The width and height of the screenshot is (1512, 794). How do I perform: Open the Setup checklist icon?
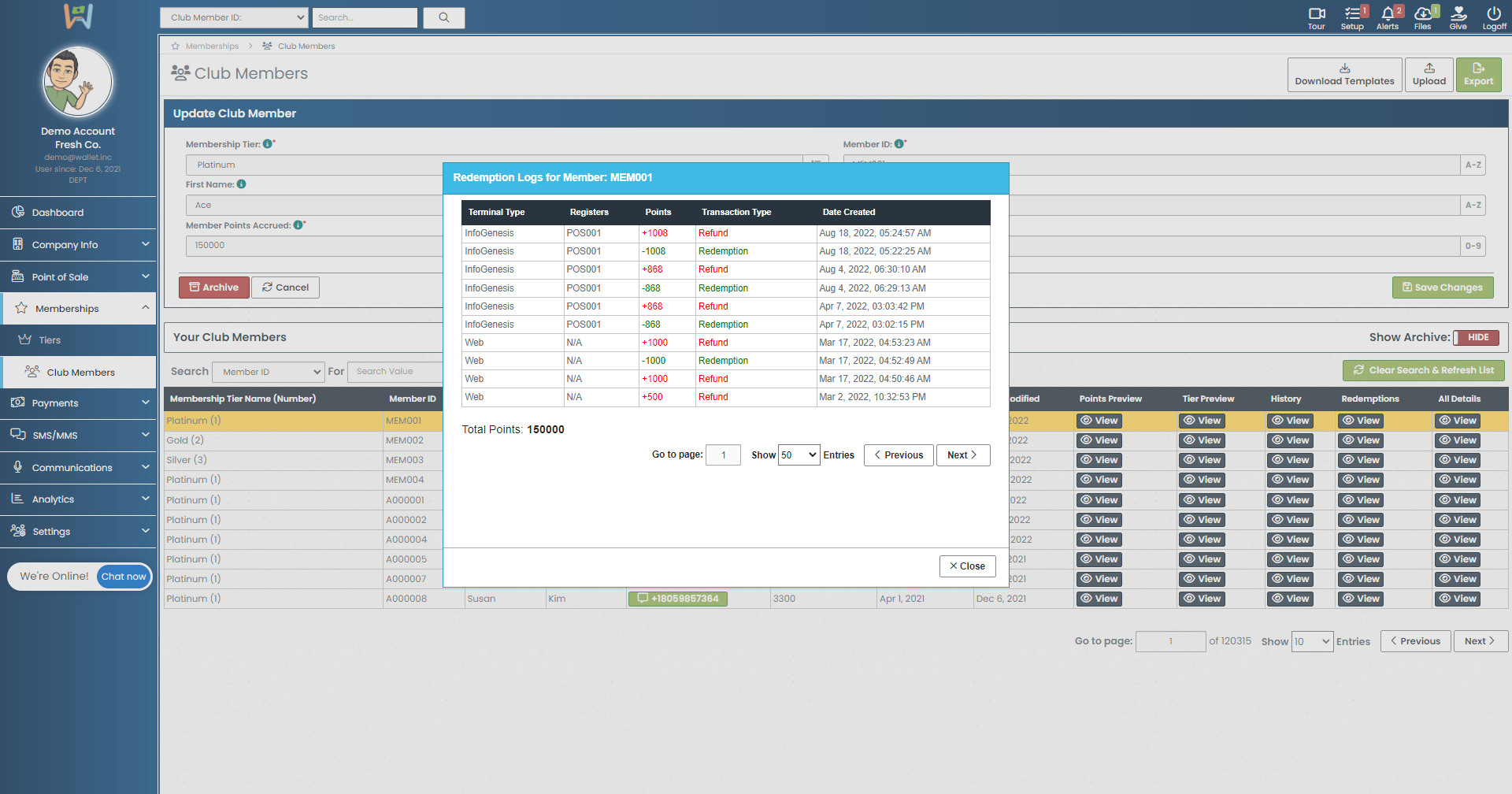(x=1352, y=14)
